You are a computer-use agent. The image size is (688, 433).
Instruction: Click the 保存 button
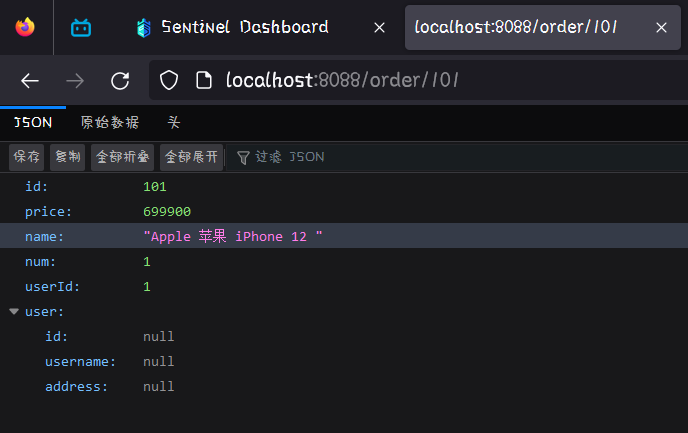[x=26, y=157]
